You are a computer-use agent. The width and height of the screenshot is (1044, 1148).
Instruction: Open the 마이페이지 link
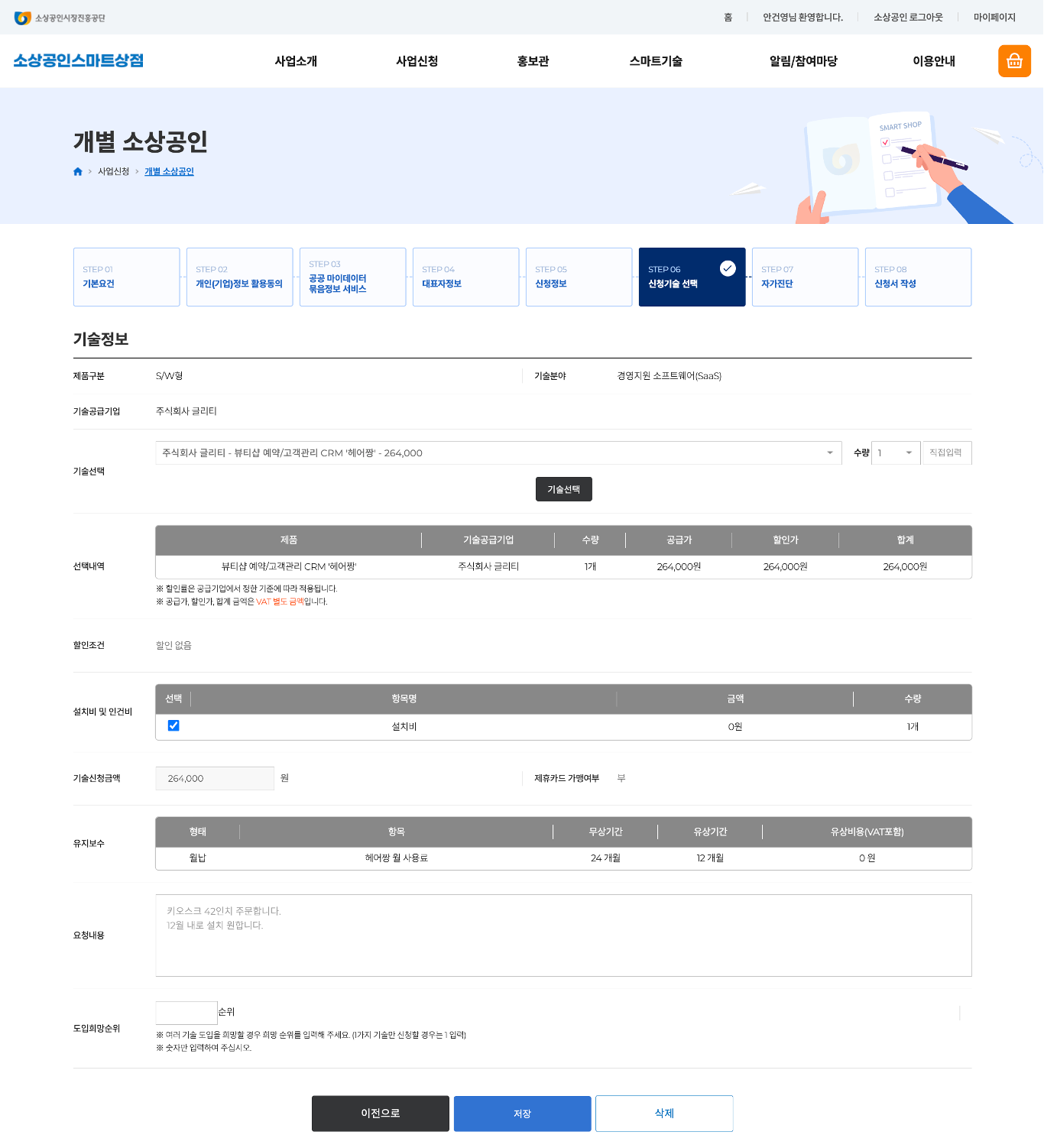(994, 18)
